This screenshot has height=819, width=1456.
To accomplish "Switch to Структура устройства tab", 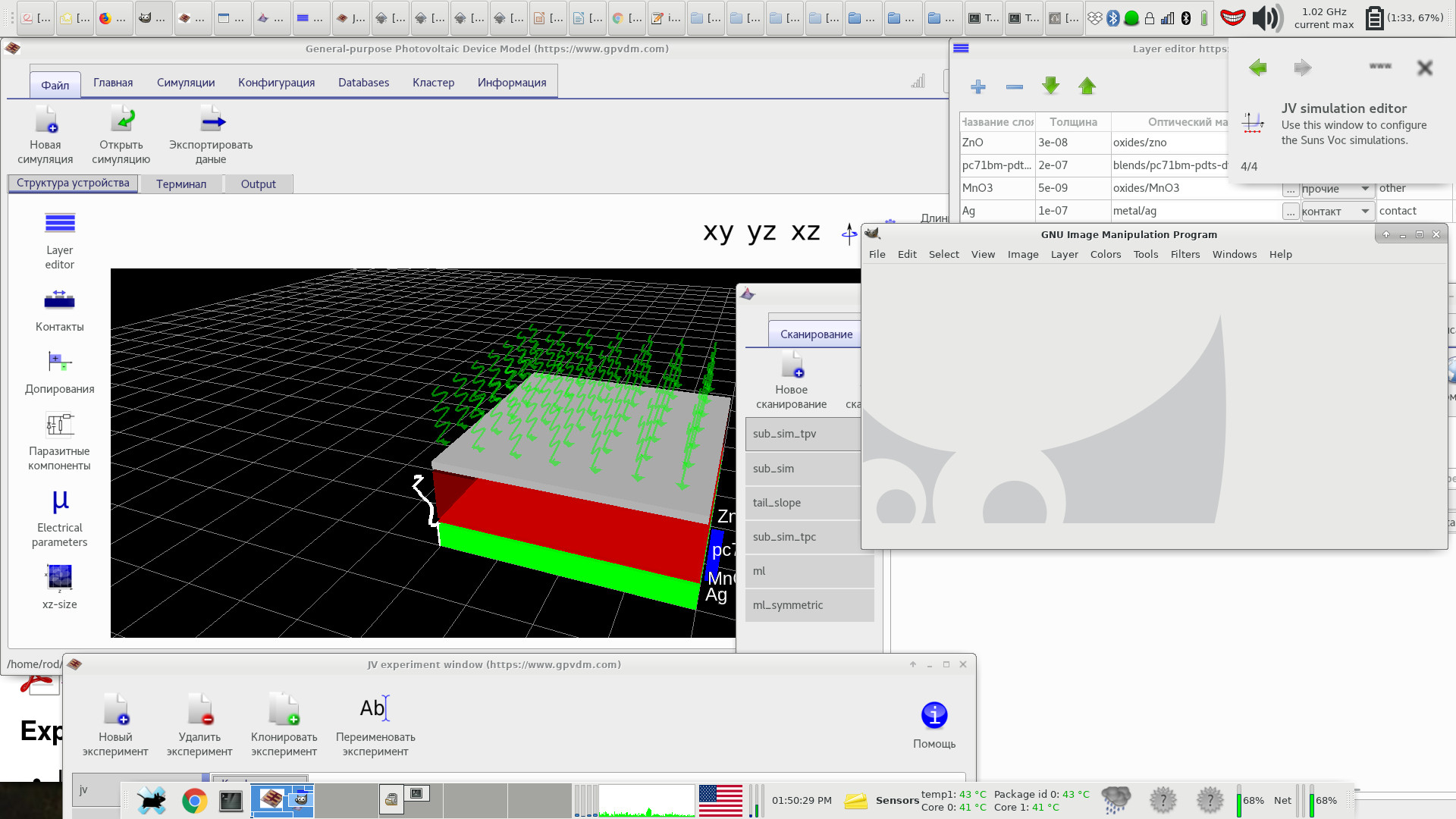I will [73, 183].
